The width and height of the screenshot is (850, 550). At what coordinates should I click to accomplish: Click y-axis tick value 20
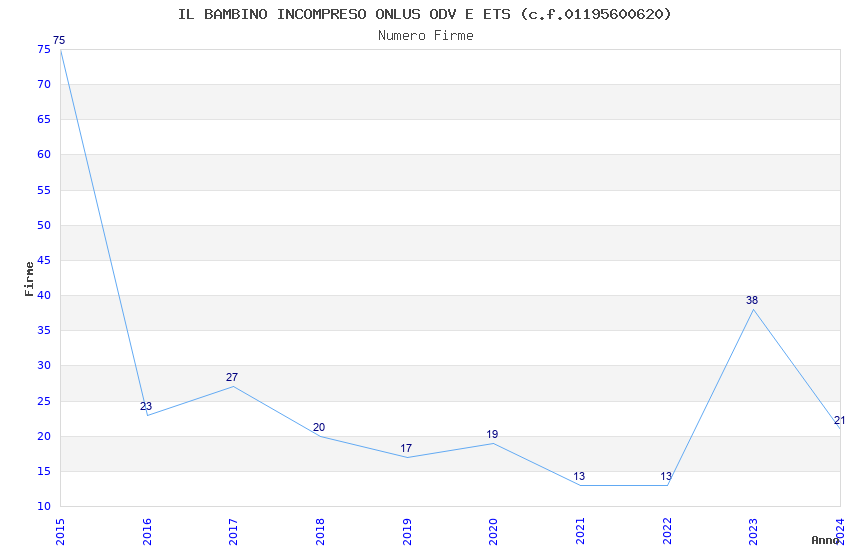44,436
